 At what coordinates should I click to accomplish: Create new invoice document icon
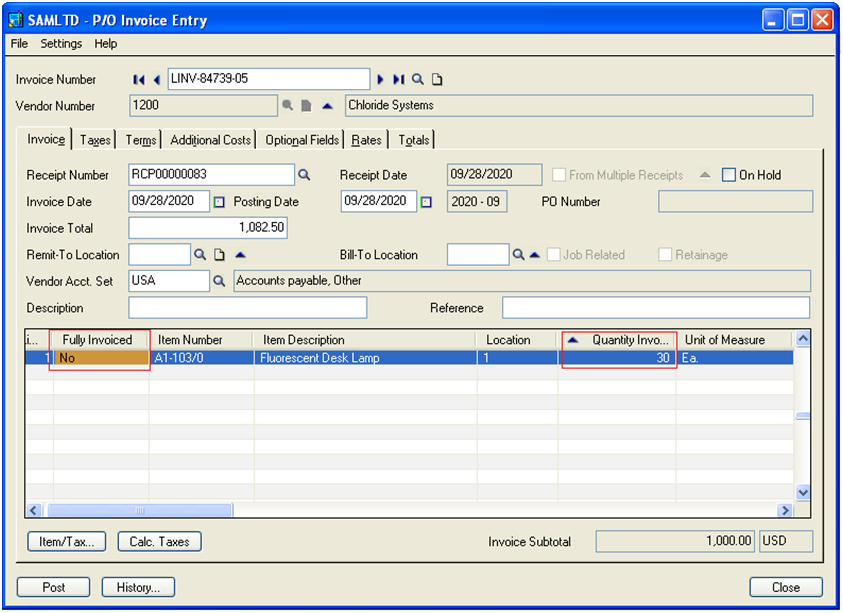437,80
